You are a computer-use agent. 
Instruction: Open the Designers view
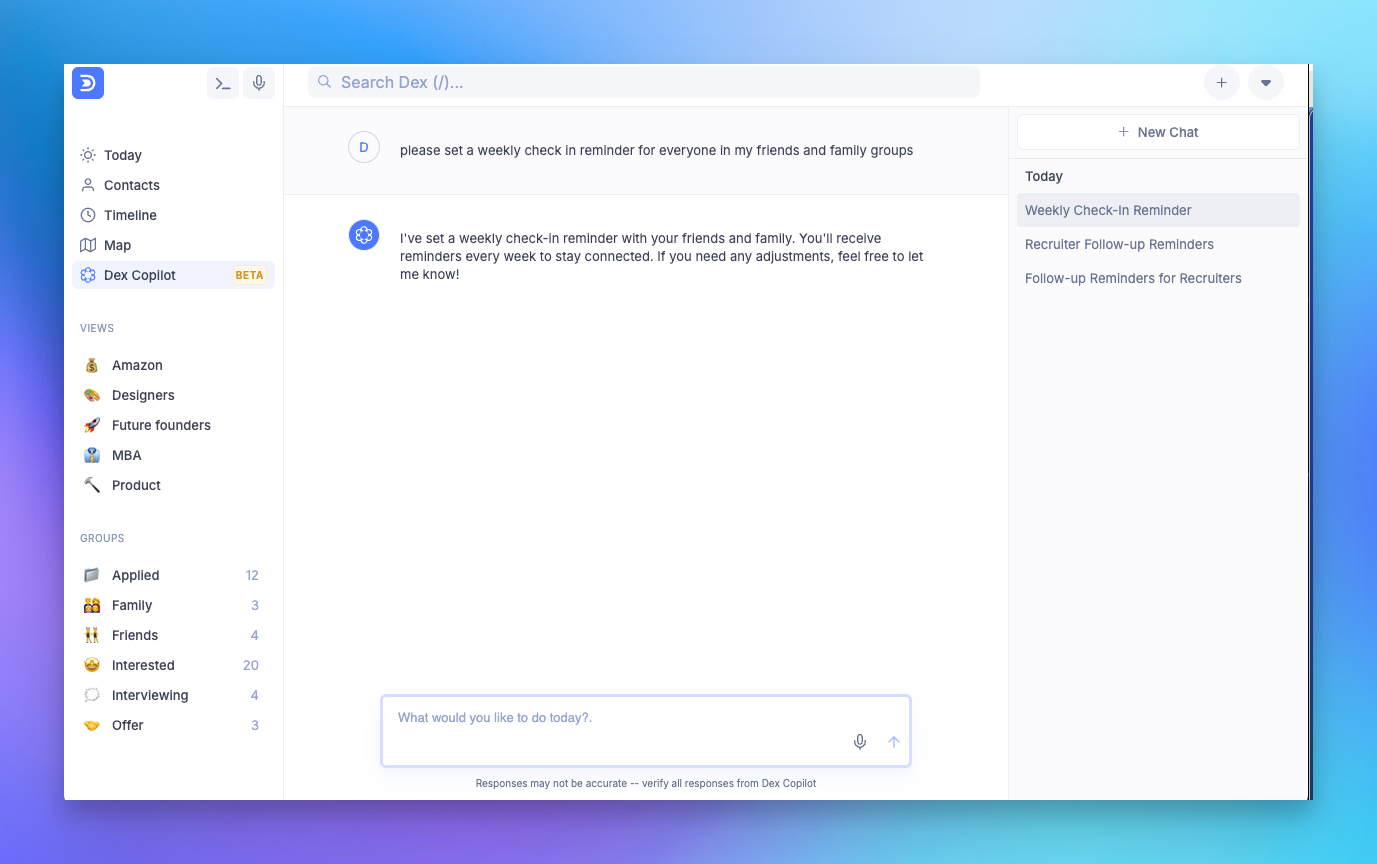point(173,395)
